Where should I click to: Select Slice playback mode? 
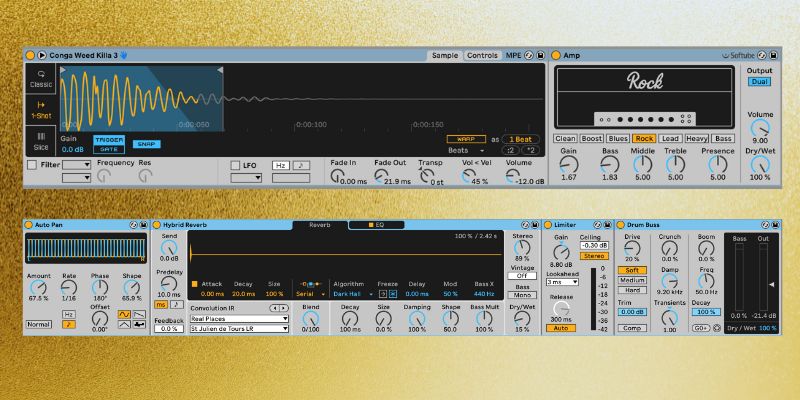(x=41, y=141)
